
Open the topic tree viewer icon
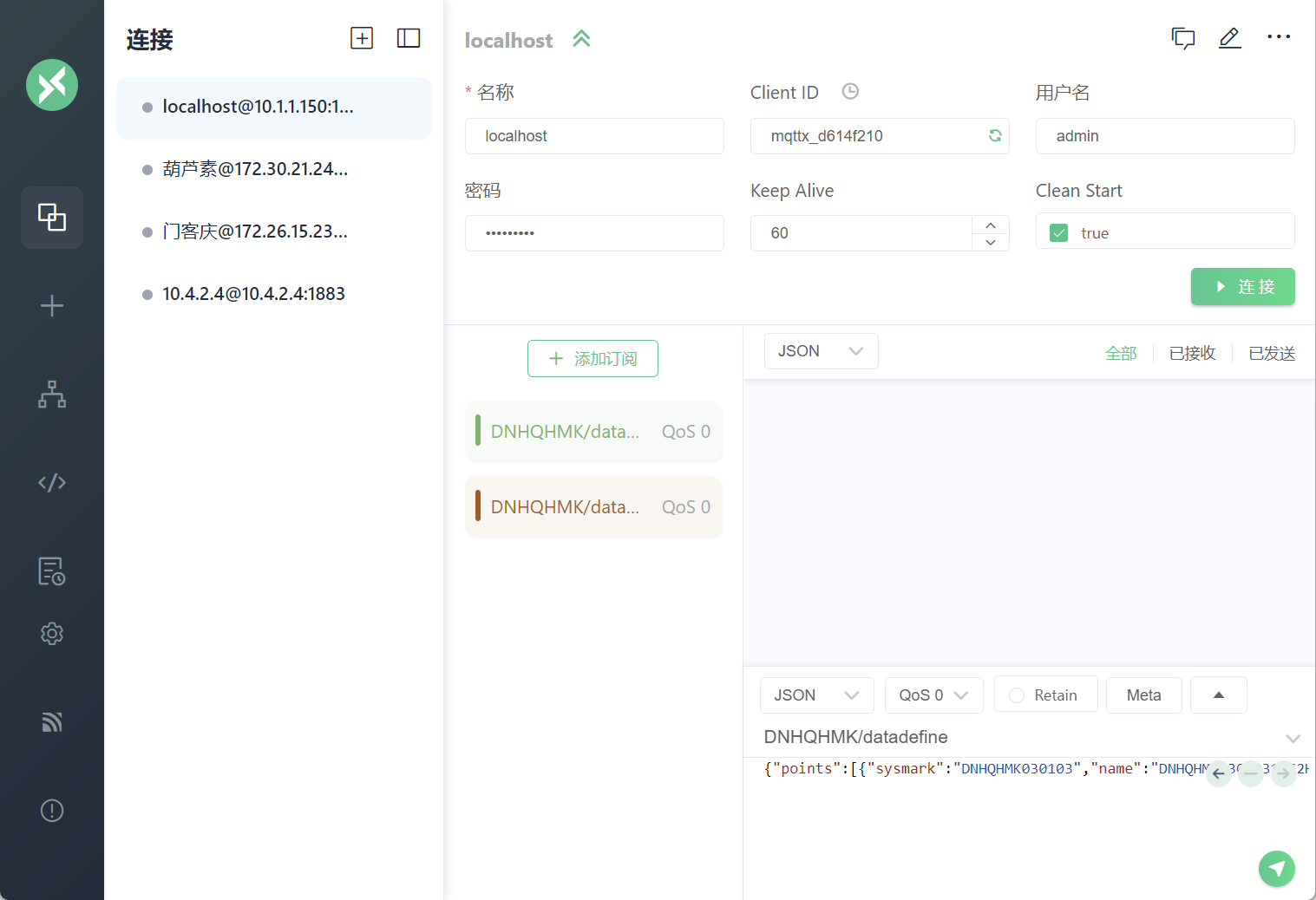point(52,395)
